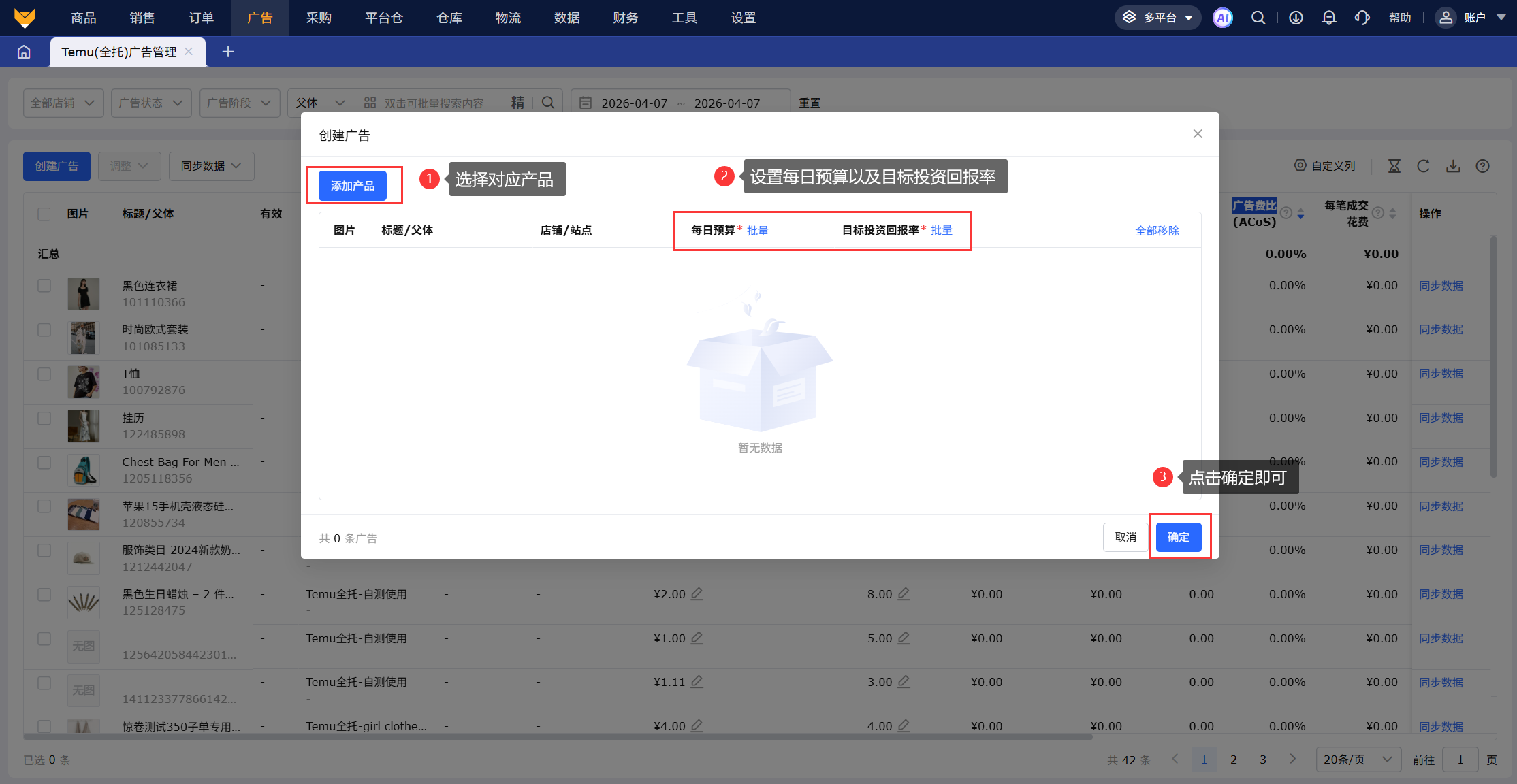Click the 添加产品 button
Image resolution: width=1517 pixels, height=784 pixels.
click(x=352, y=186)
